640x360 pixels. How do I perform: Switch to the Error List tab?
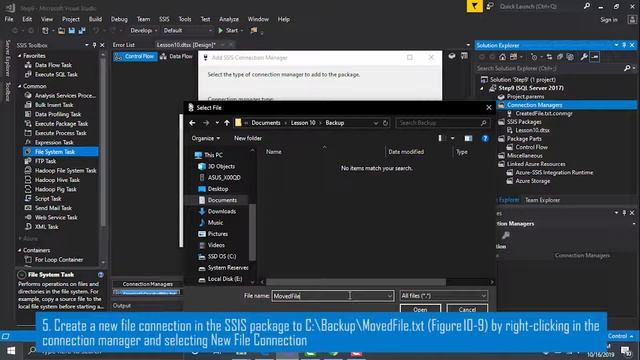(124, 45)
